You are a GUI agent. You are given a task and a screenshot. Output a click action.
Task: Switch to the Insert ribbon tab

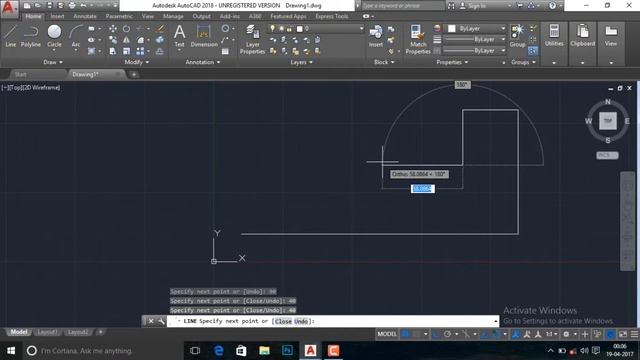tap(57, 16)
